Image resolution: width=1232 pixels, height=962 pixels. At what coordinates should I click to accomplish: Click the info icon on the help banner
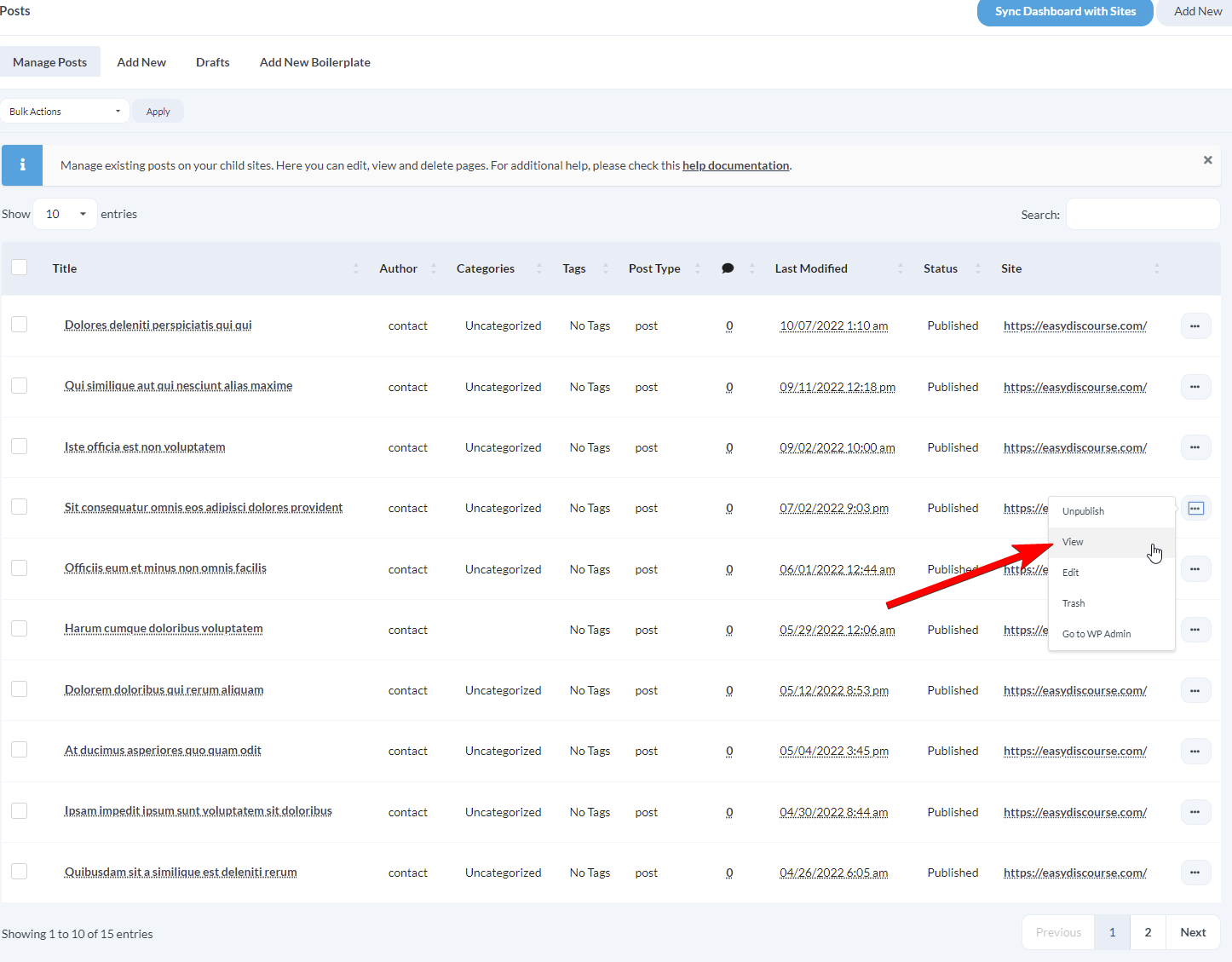click(x=21, y=164)
